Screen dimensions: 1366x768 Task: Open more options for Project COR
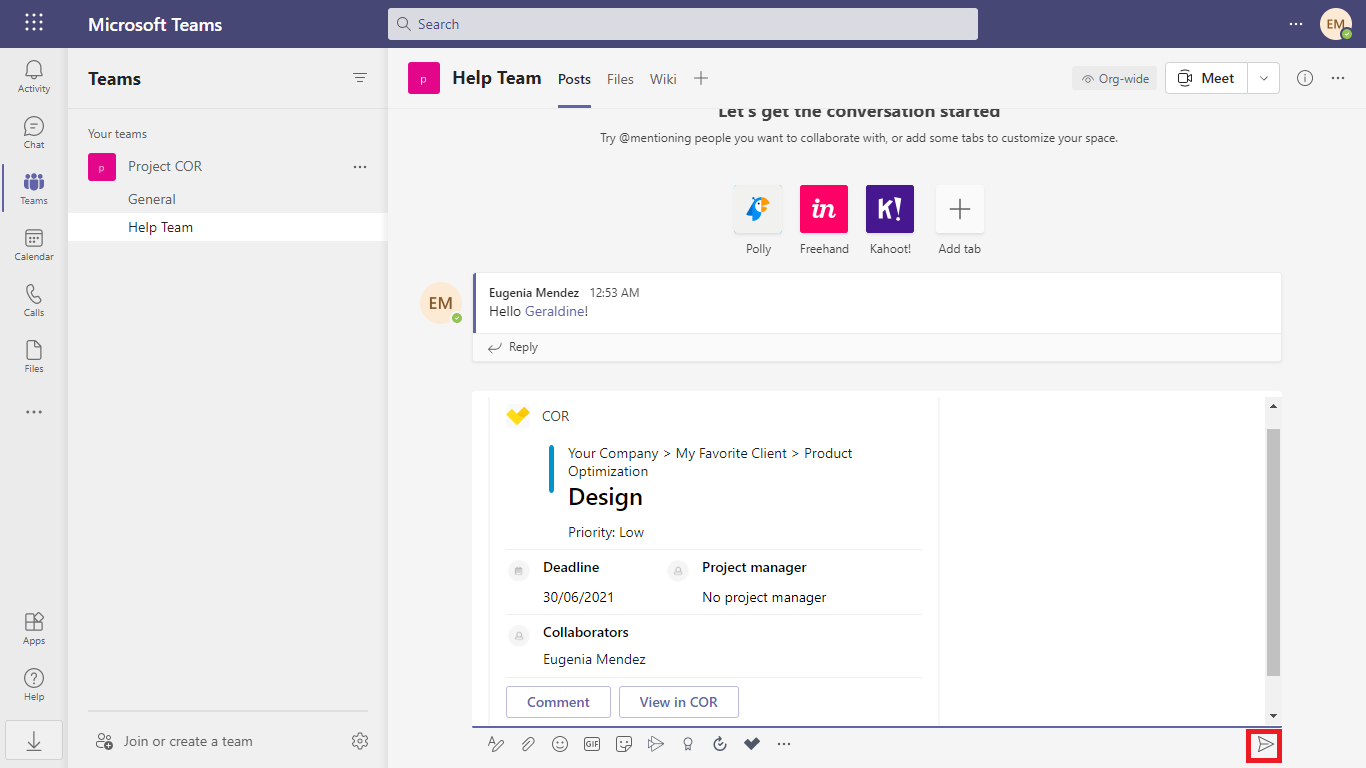tap(360, 167)
